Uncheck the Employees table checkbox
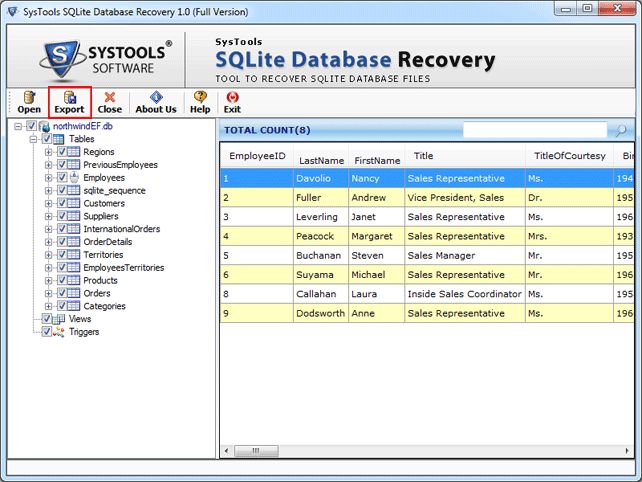Viewport: 642px width, 482px height. [62, 178]
